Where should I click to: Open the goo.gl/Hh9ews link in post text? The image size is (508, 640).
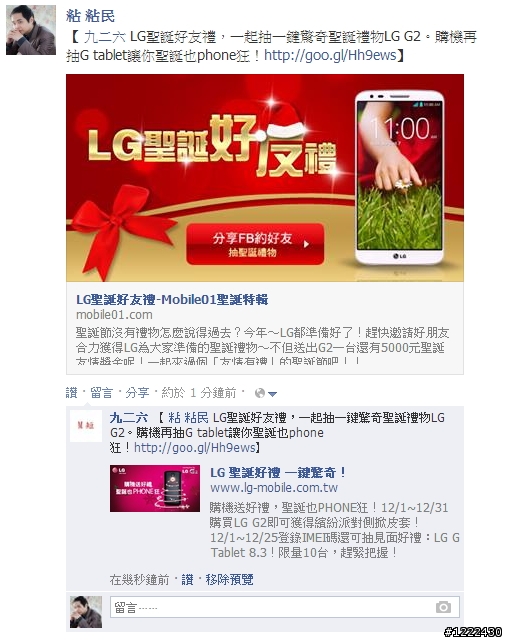point(330,55)
